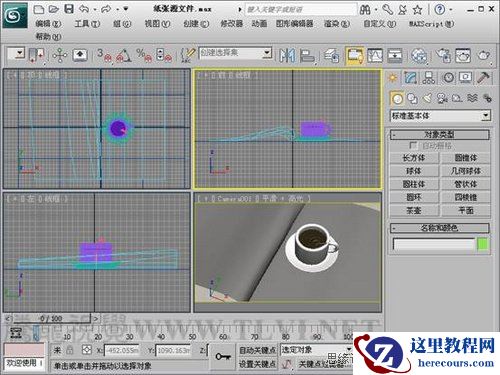Viewport: 500px width, 375px height.
Task: Switch to the Utilities hammer tab
Action: [x=483, y=78]
